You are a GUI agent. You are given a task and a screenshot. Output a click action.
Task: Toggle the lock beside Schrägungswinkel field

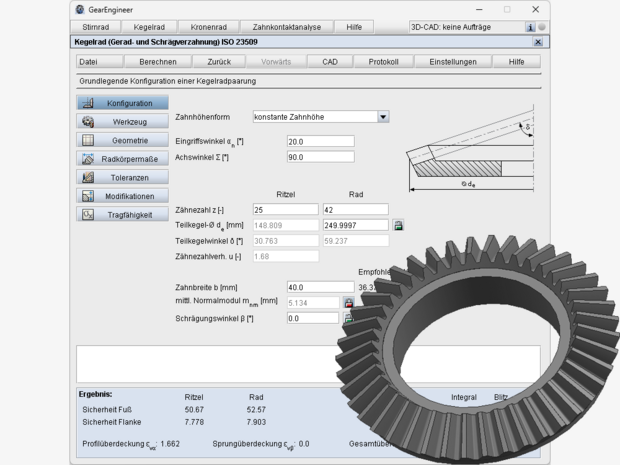[x=348, y=318]
